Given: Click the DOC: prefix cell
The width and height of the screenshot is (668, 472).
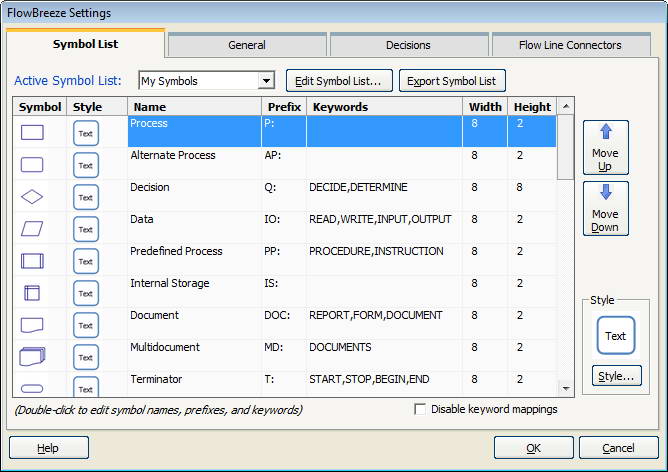Looking at the screenshot, I should (284, 323).
